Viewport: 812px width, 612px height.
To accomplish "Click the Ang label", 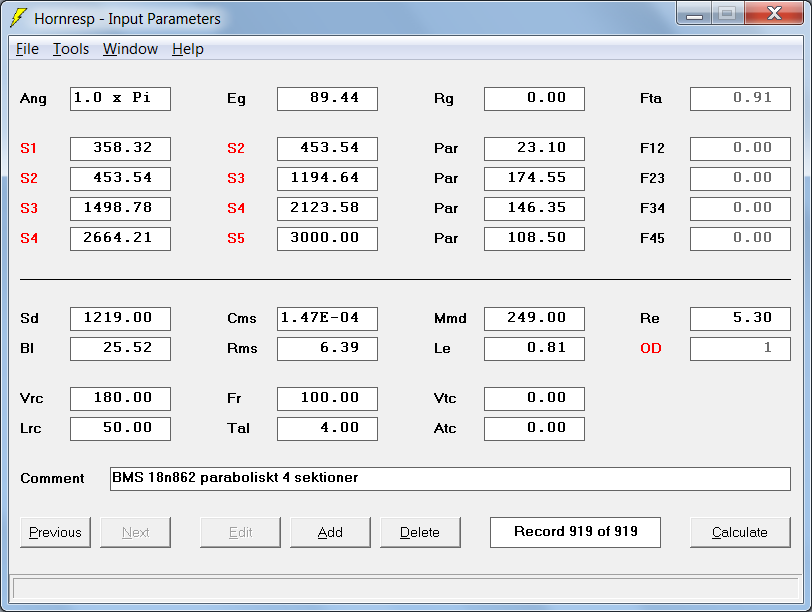I will (x=33, y=99).
